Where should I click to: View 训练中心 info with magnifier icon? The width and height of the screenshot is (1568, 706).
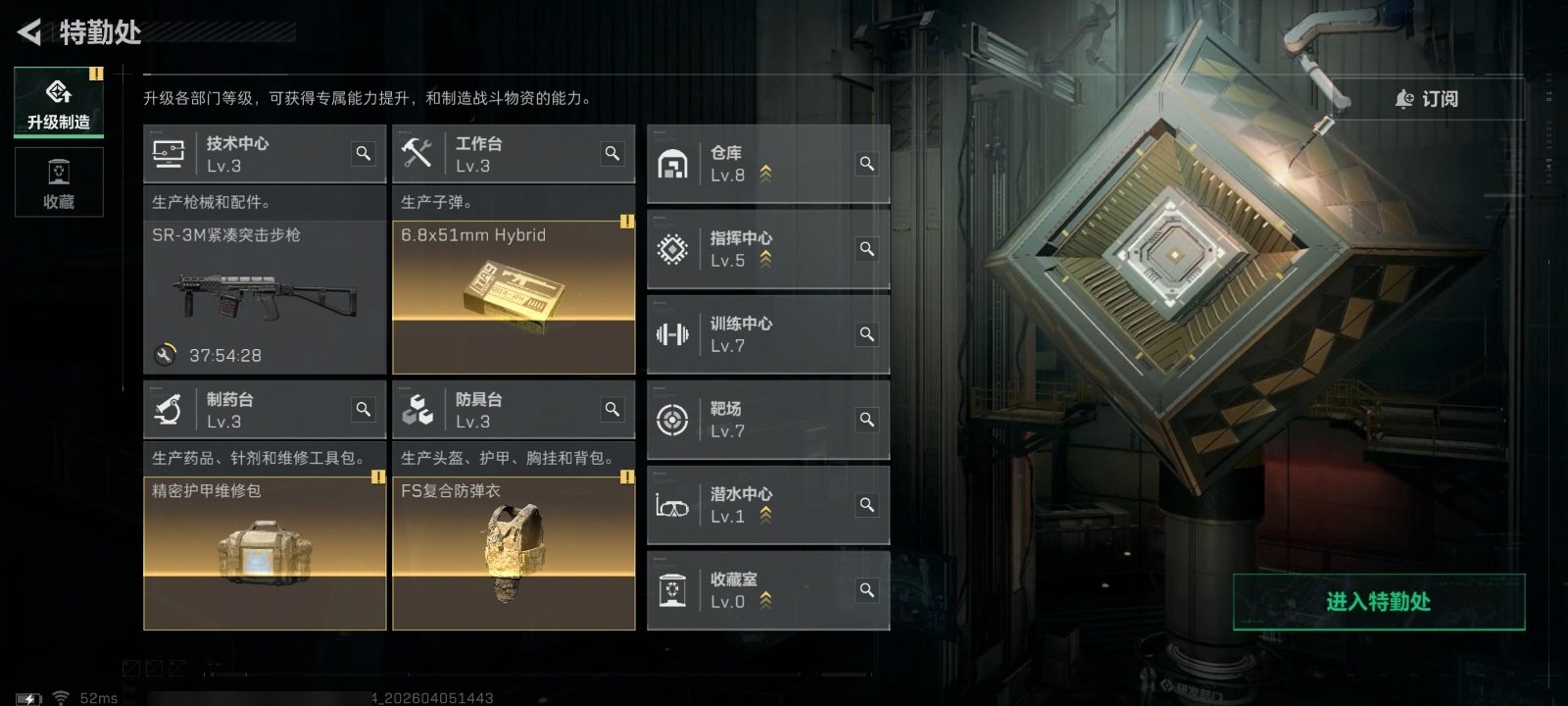point(867,333)
